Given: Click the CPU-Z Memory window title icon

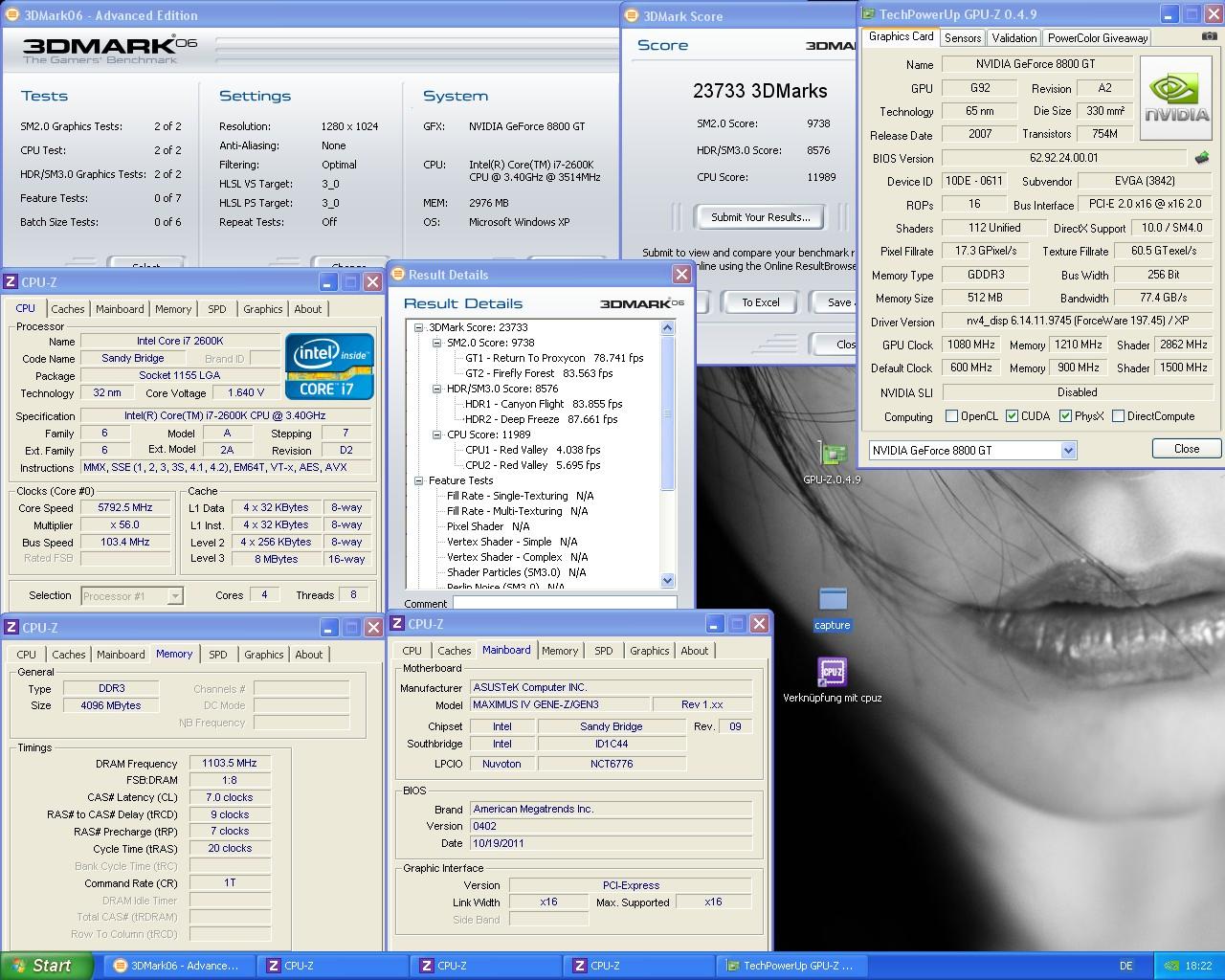Looking at the screenshot, I should (x=11, y=627).
